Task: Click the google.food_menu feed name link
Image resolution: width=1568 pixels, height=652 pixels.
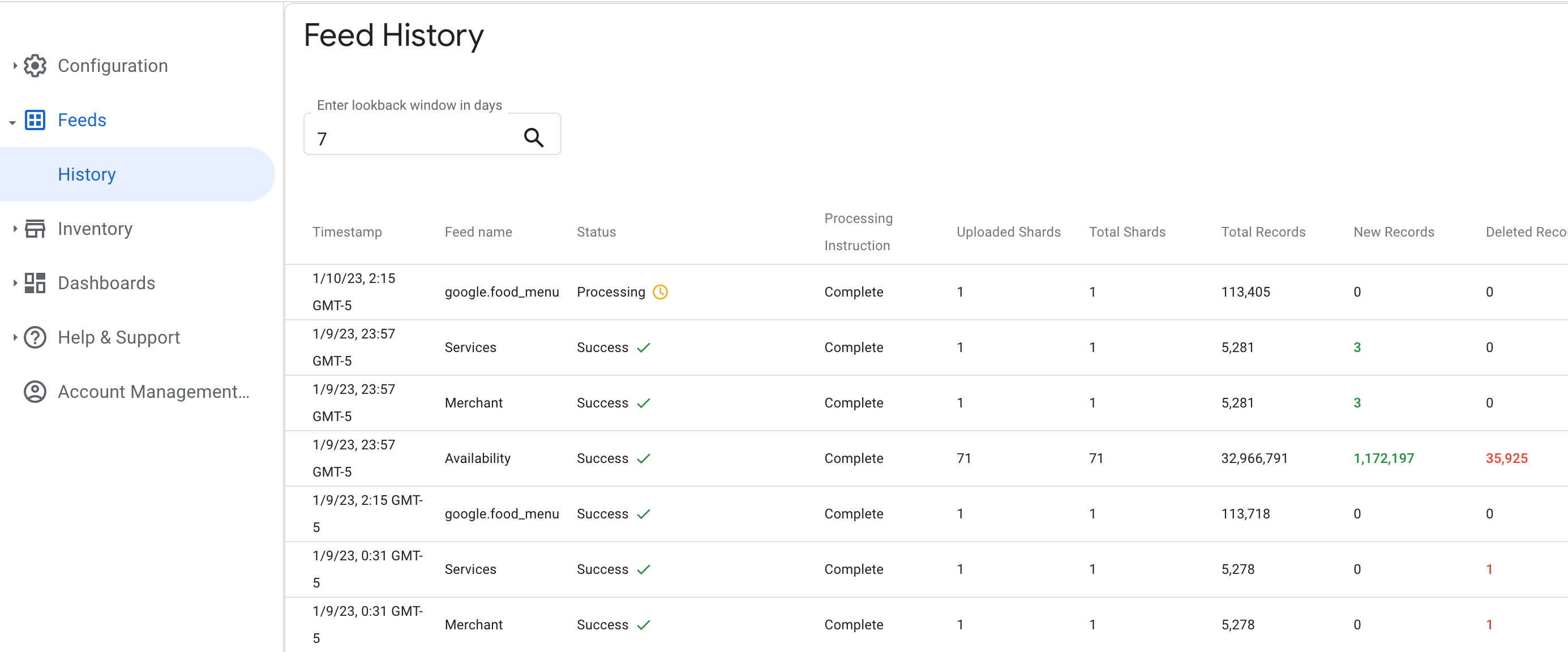Action: point(499,291)
